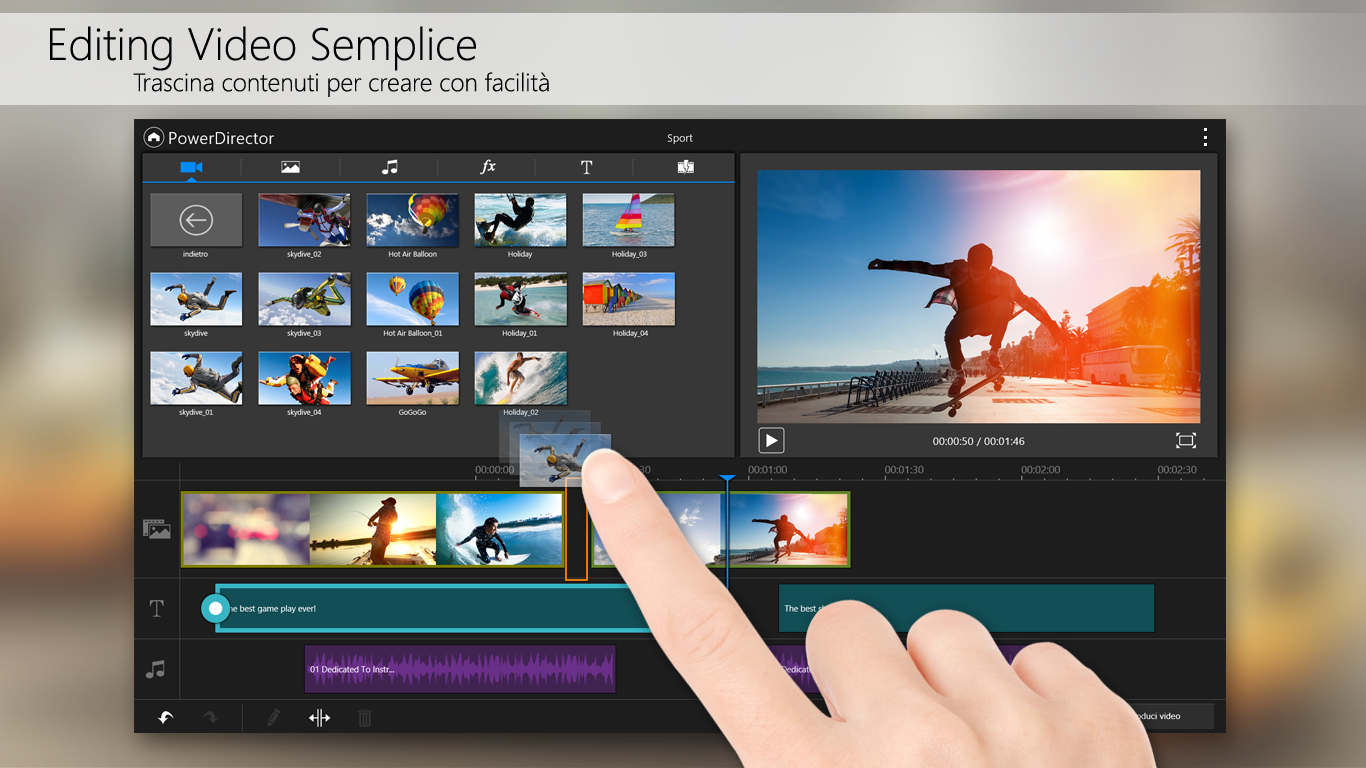Click the music track note icon
The image size is (1366, 768).
tap(155, 669)
